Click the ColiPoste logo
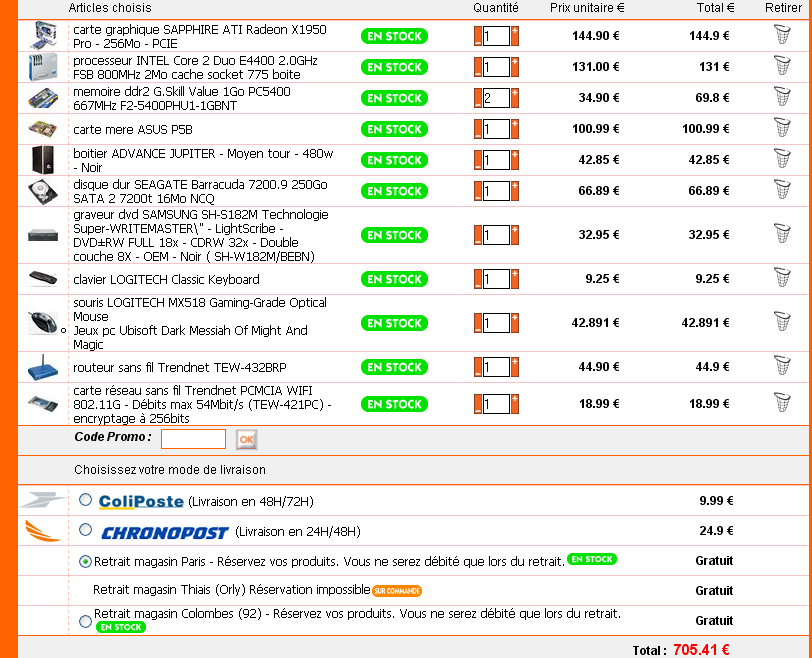The image size is (812, 658). tap(141, 502)
